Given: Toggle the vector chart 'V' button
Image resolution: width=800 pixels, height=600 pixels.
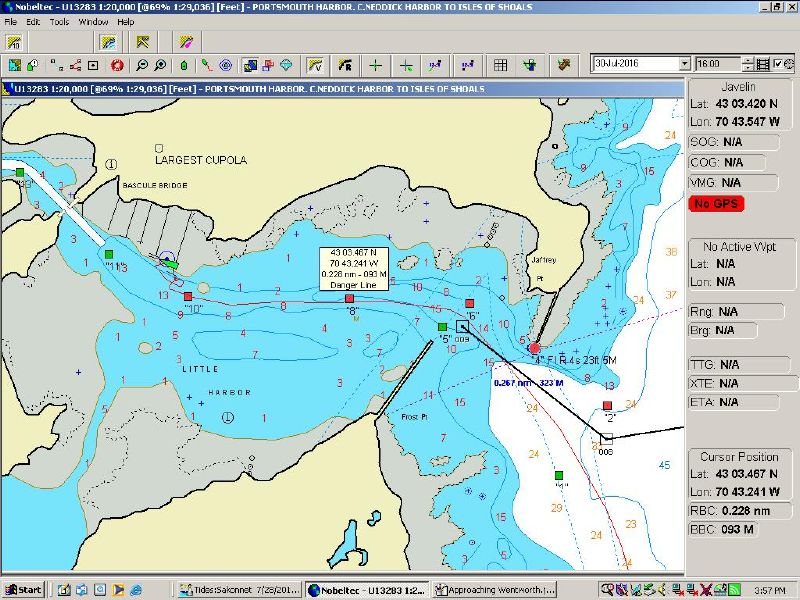Looking at the screenshot, I should coord(315,65).
